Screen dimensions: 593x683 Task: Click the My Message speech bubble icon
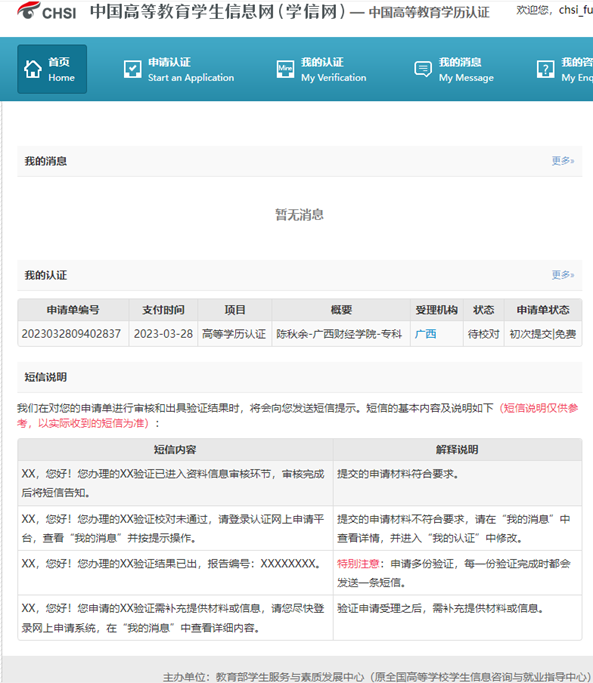click(x=423, y=69)
